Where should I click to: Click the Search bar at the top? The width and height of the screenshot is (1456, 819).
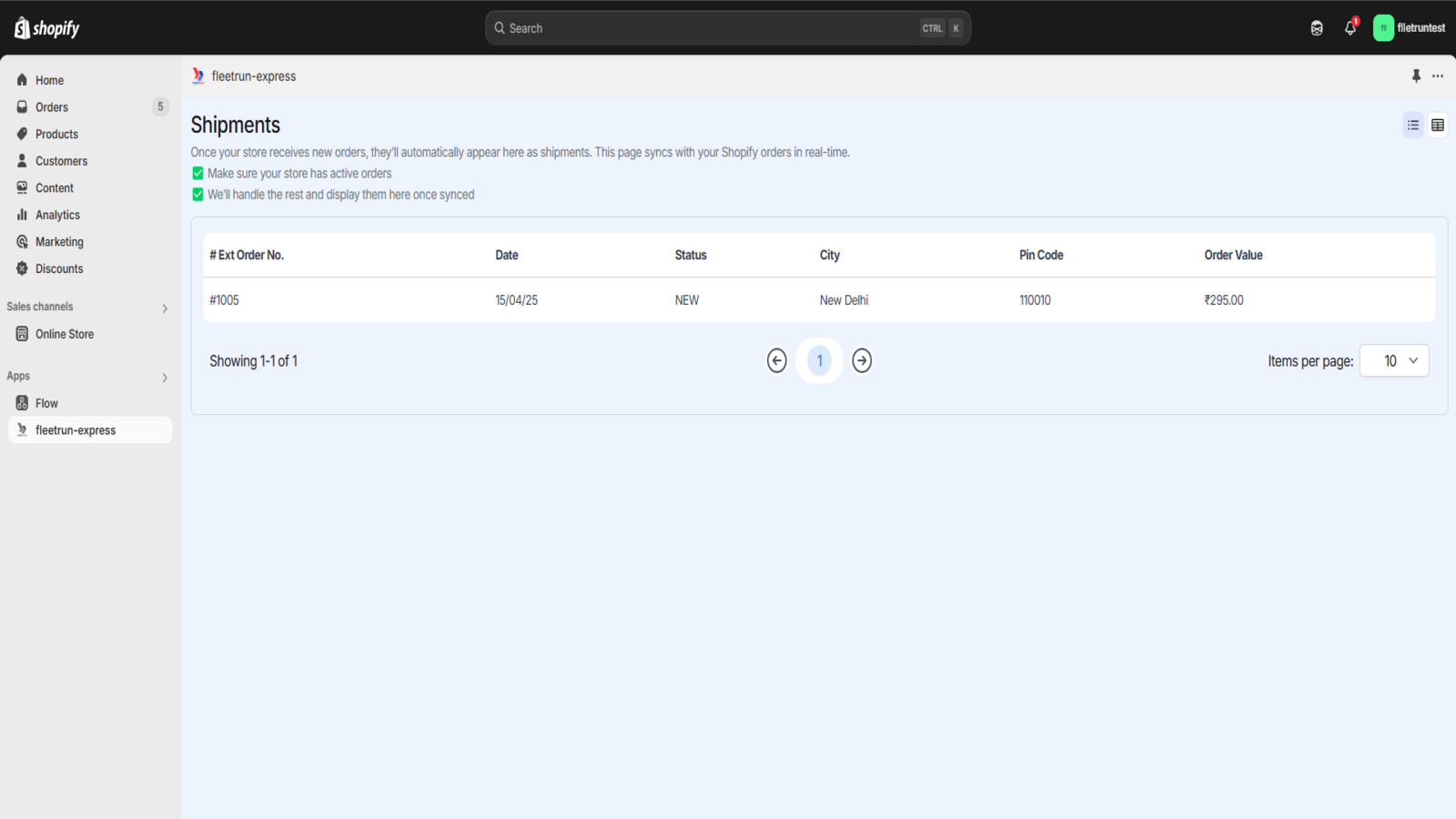click(x=727, y=27)
